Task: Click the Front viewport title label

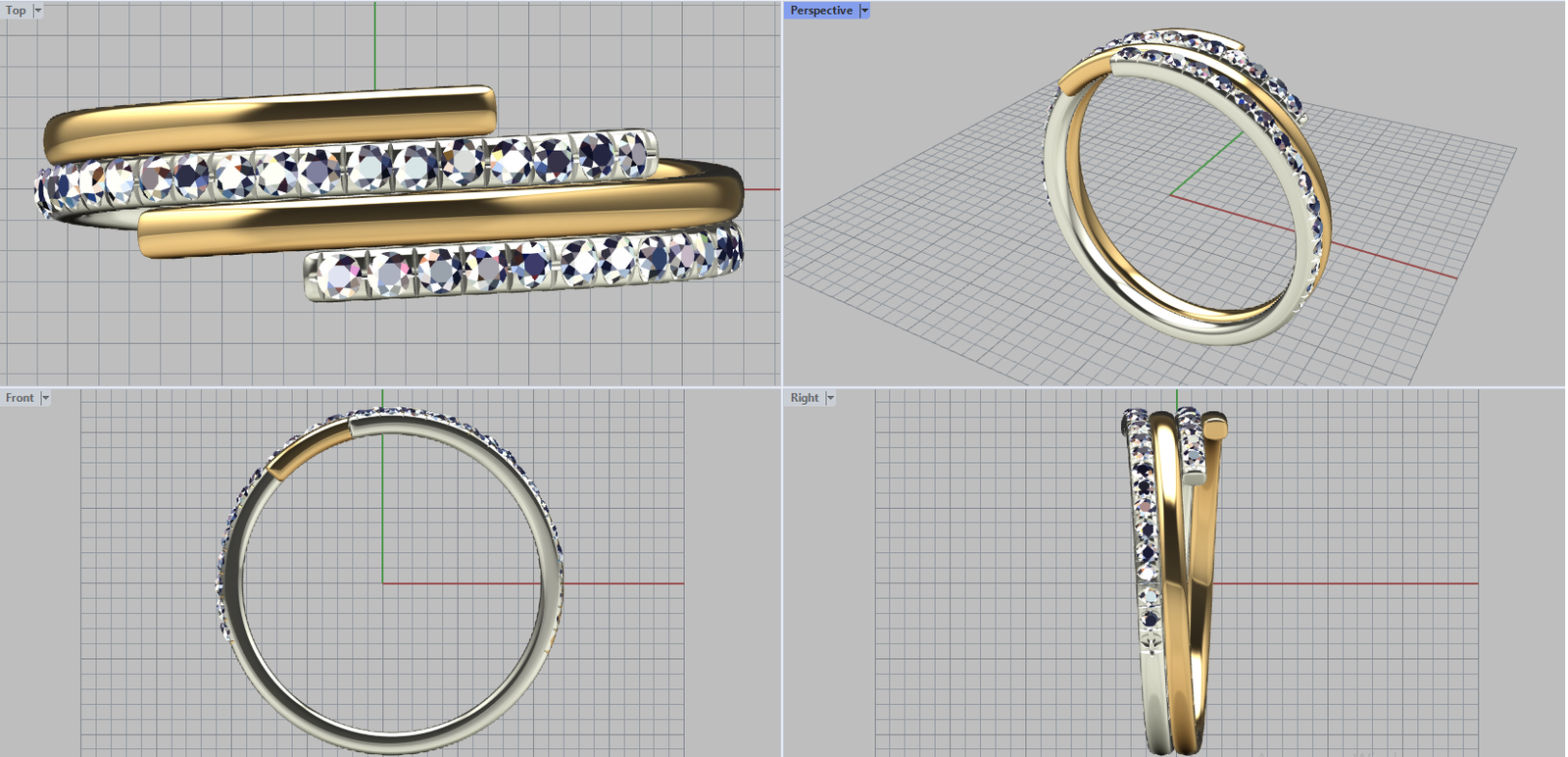Action: [x=19, y=398]
